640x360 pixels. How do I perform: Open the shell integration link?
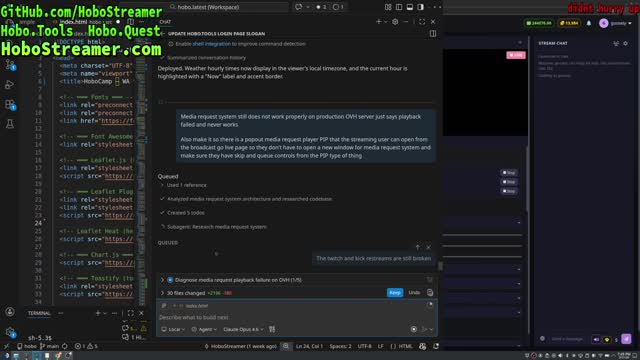pos(211,44)
